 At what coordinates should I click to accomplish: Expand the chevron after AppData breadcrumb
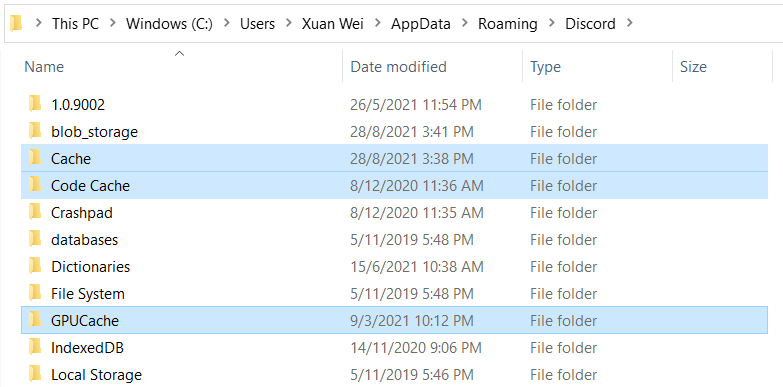tap(464, 23)
